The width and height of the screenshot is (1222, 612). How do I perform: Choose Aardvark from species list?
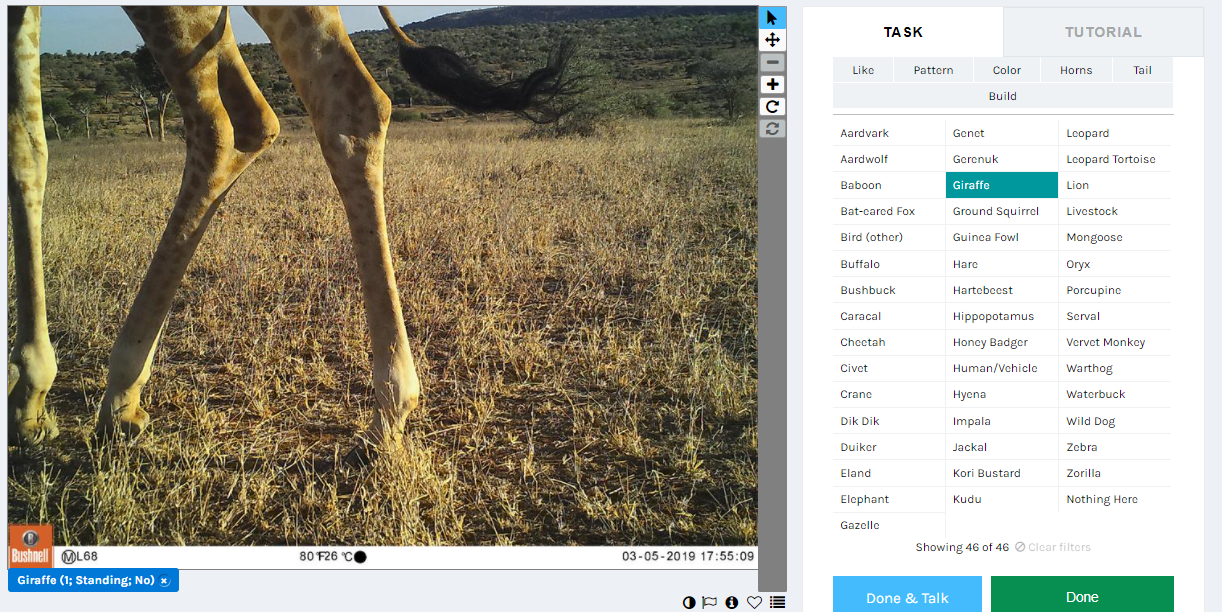[x=889, y=133]
